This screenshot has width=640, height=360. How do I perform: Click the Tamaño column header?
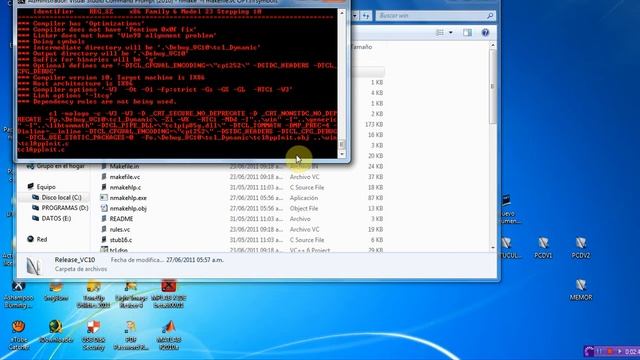pos(361,47)
